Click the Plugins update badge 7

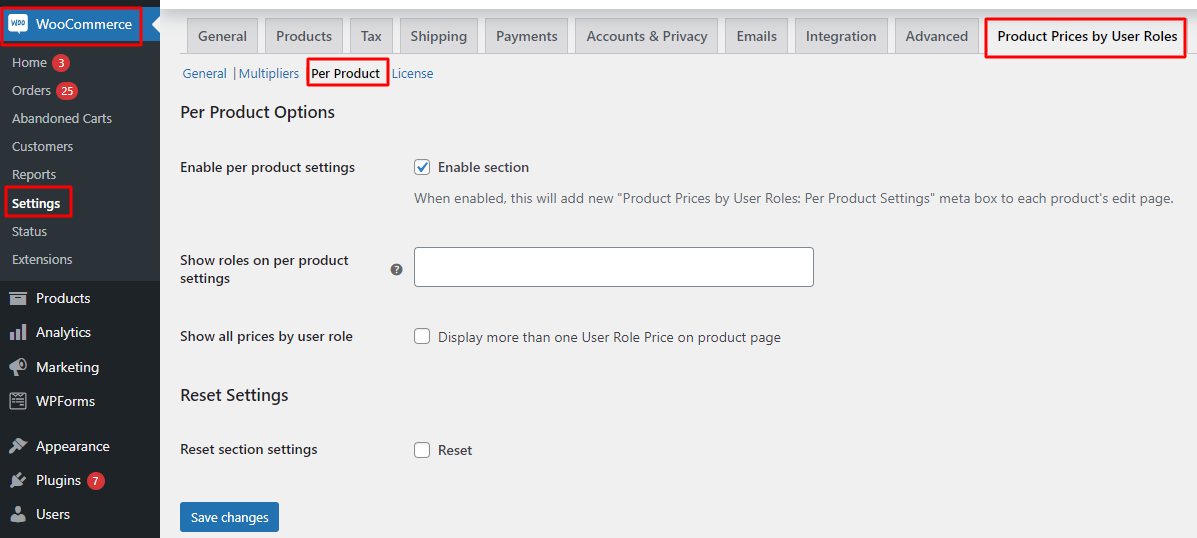click(x=95, y=481)
